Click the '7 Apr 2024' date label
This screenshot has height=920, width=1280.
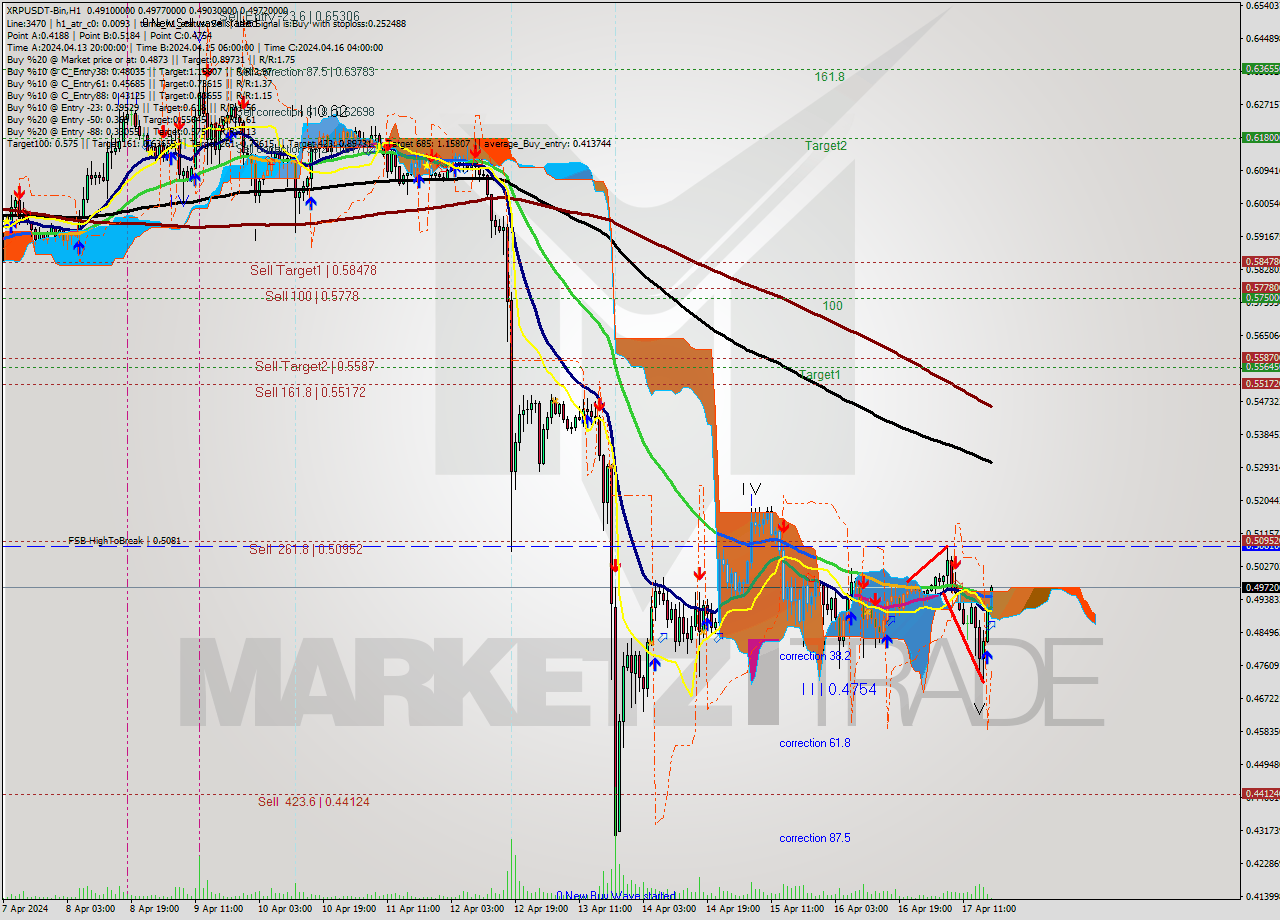point(24,909)
